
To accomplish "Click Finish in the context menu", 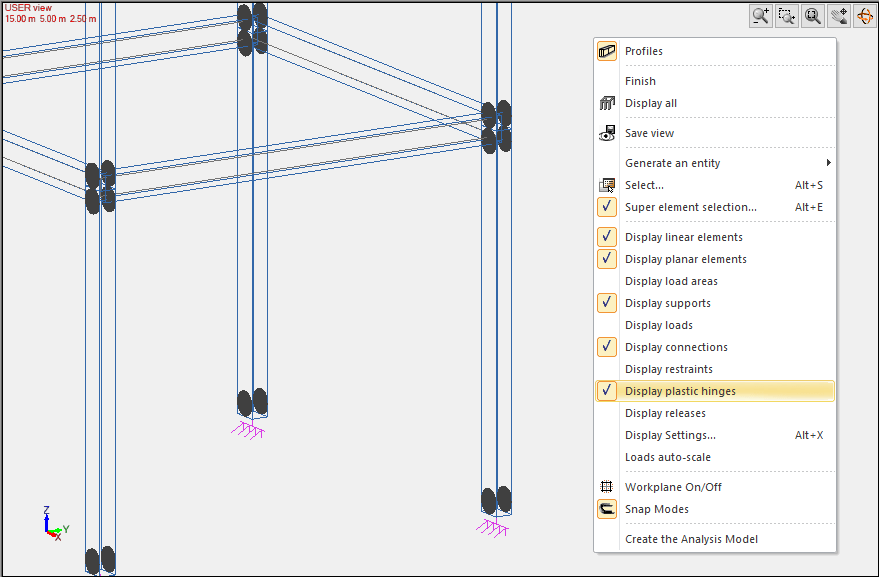I will [x=640, y=81].
